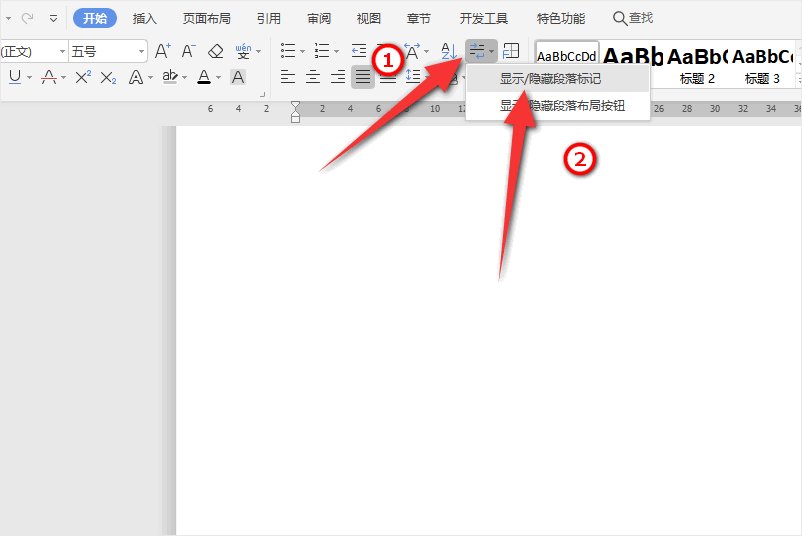Viewport: 802px width, 536px height.
Task: Align paragraph text to the left
Action: [x=288, y=77]
